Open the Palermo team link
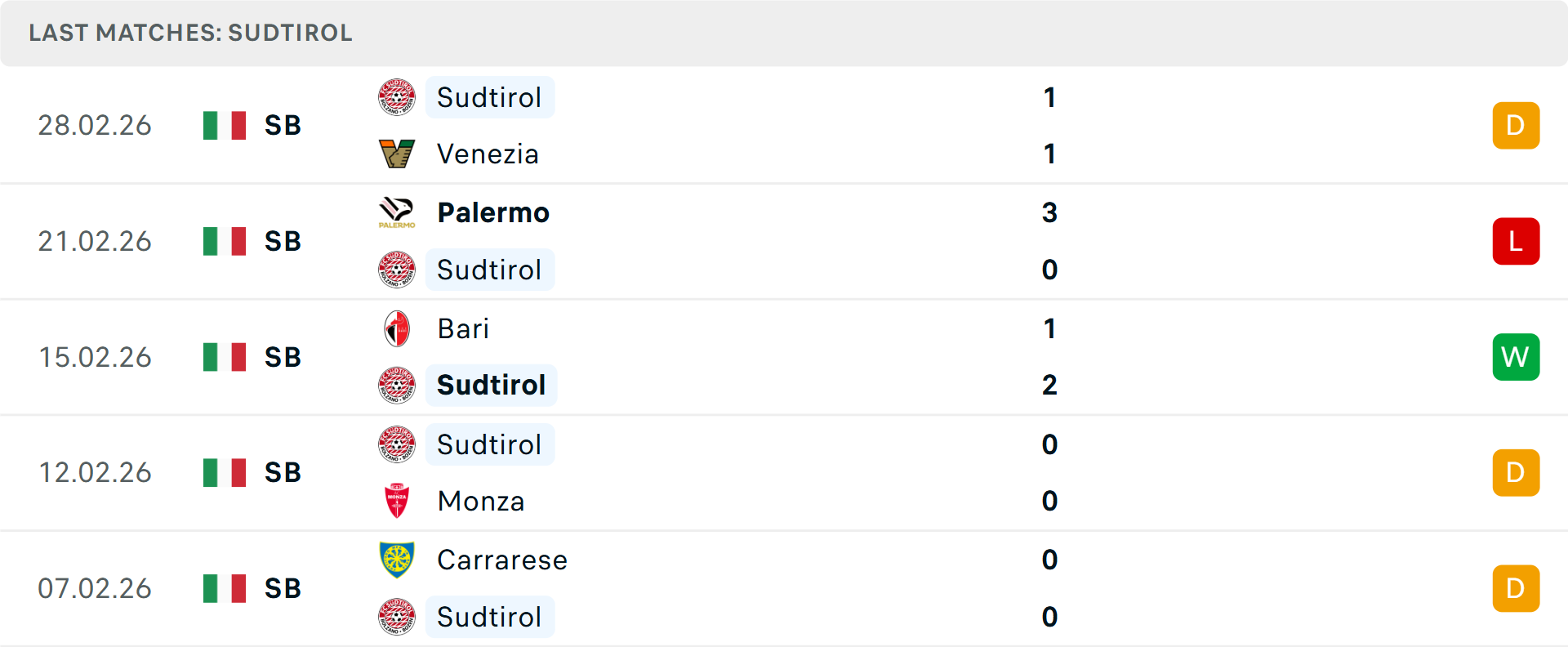 point(493,212)
